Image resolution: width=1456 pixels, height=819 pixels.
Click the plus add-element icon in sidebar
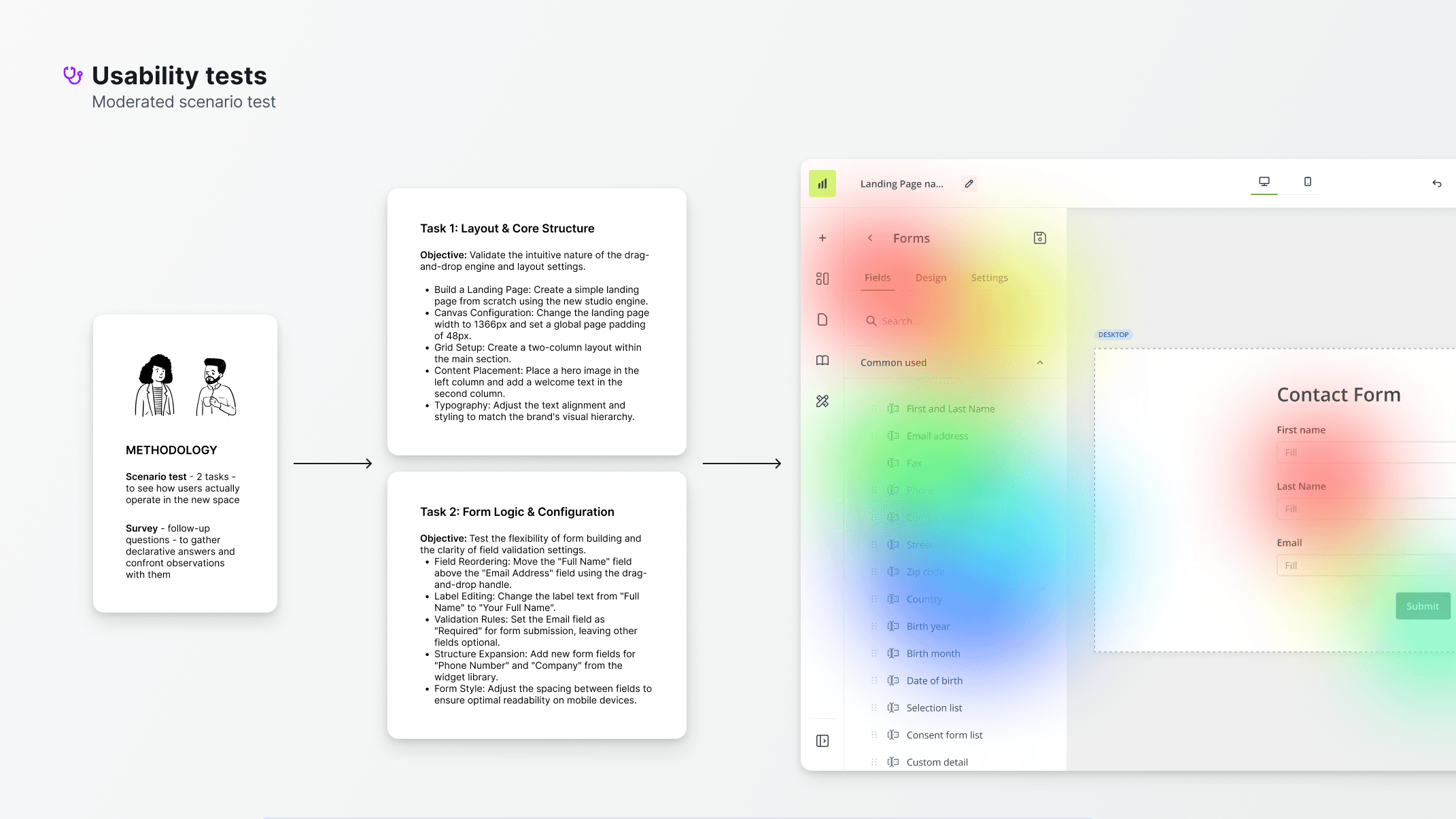point(822,238)
